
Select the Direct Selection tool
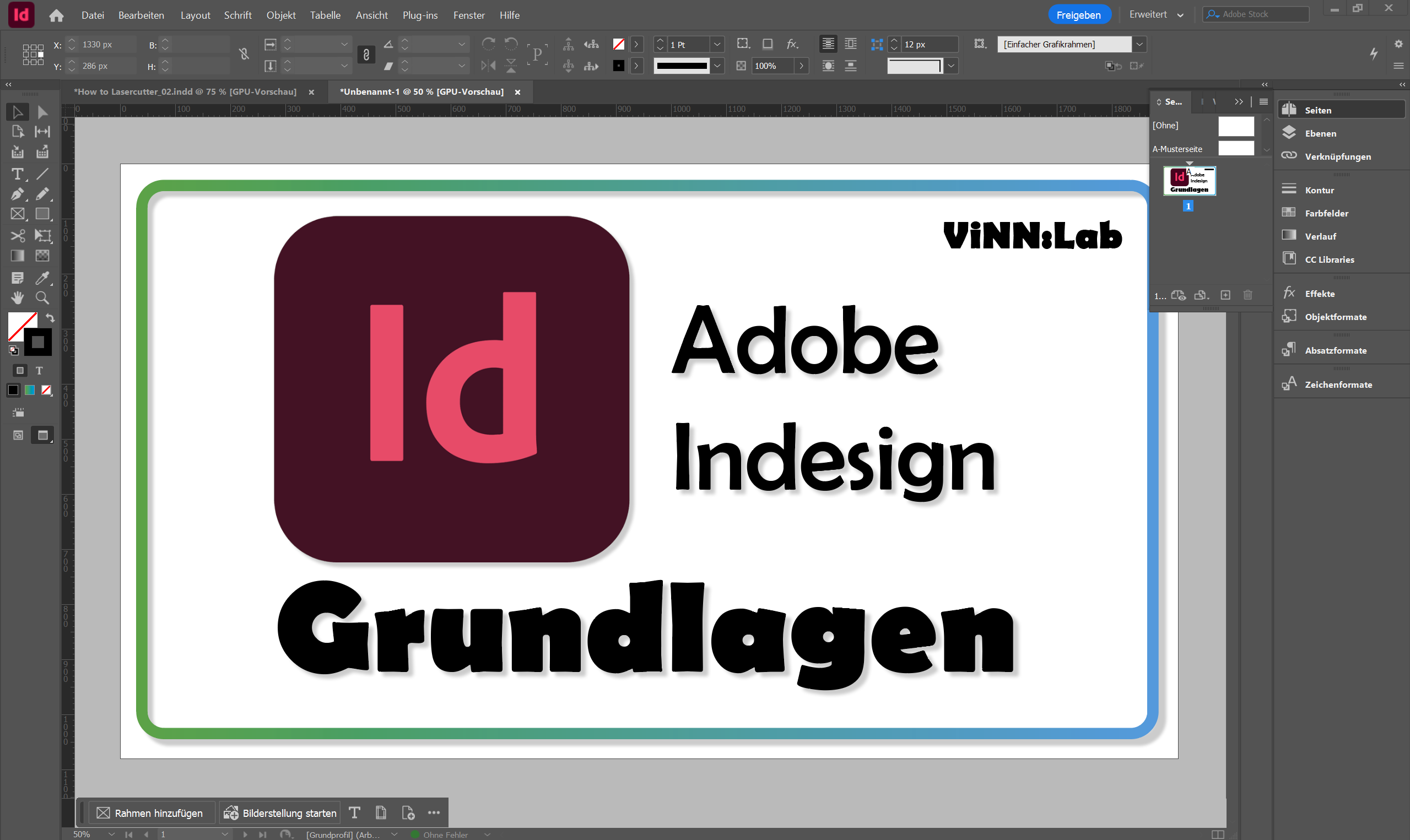(x=42, y=111)
